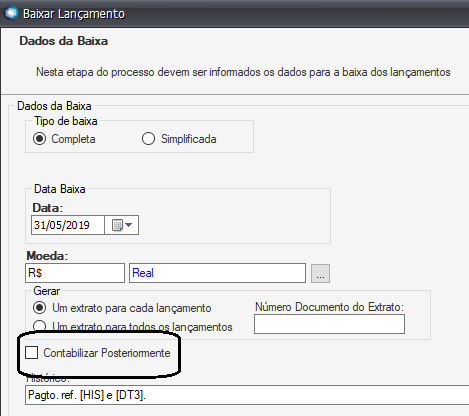Screen dimensions: 469x416
Task: Click the Real currency name field
Action: pyautogui.click(x=217, y=273)
